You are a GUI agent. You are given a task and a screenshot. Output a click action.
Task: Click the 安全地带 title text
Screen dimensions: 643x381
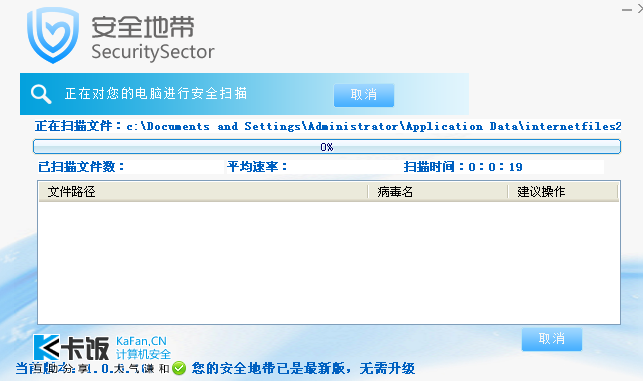tap(143, 27)
